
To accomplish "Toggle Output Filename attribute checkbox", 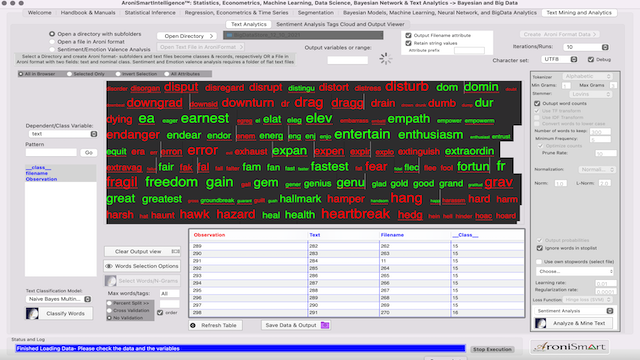I will point(408,36).
